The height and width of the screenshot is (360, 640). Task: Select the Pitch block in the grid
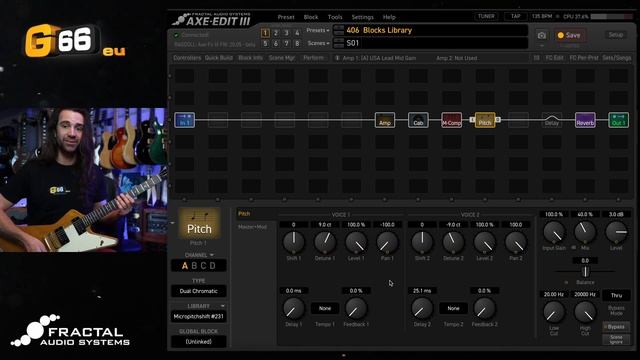[485, 120]
